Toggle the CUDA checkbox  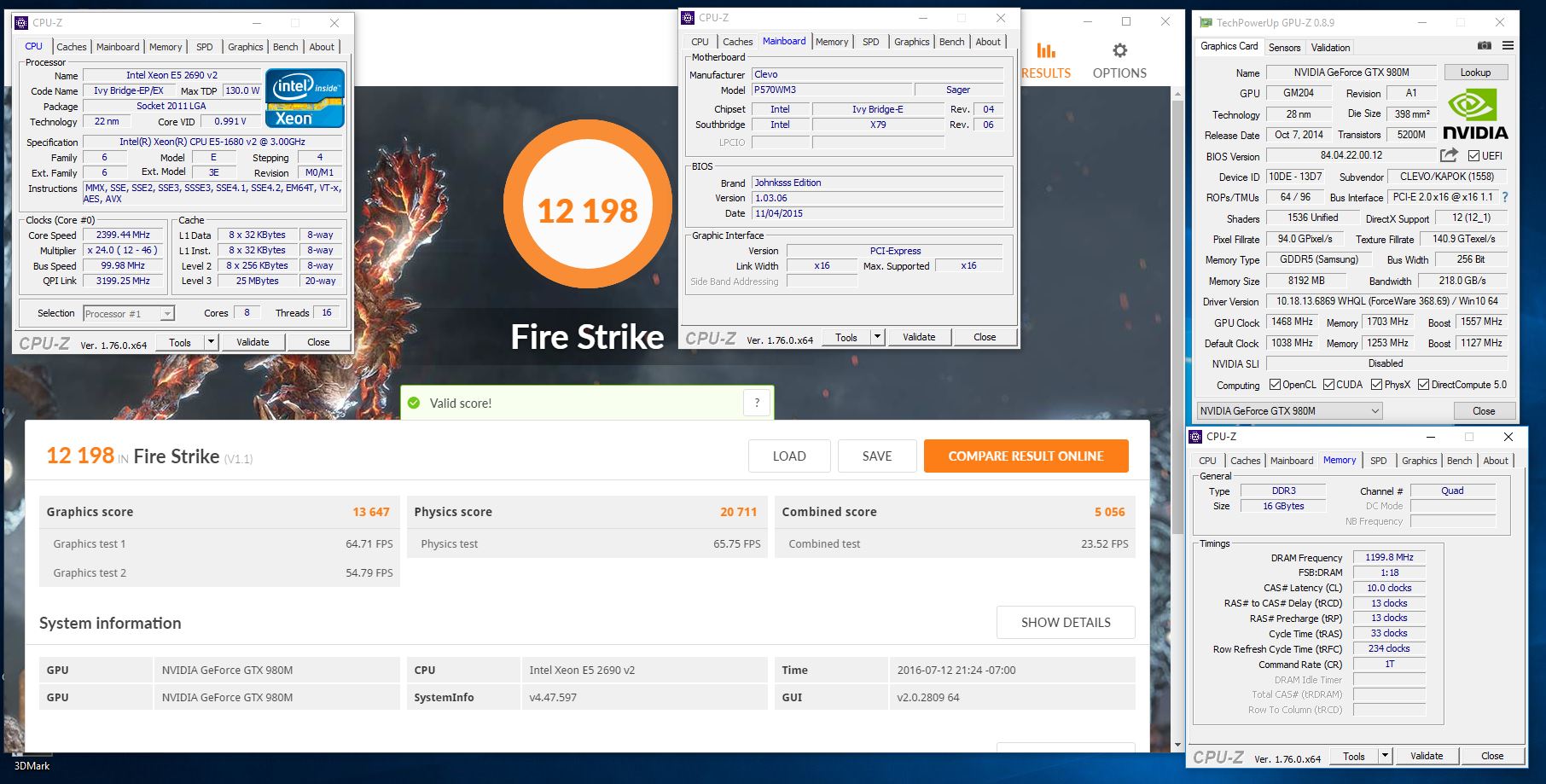[x=1328, y=385]
